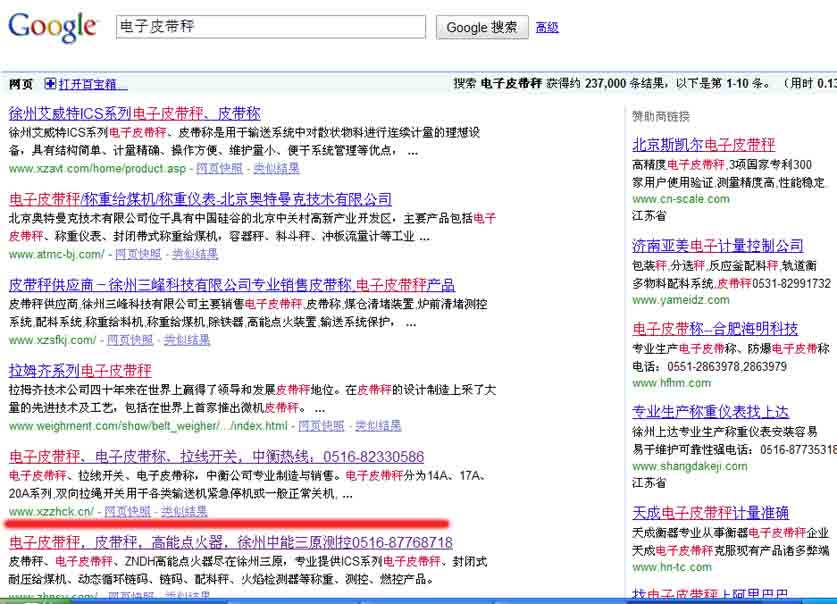Open sponsored link 电子皮带称--合肥海明科技
Image resolution: width=837 pixels, height=604 pixels.
pos(715,329)
